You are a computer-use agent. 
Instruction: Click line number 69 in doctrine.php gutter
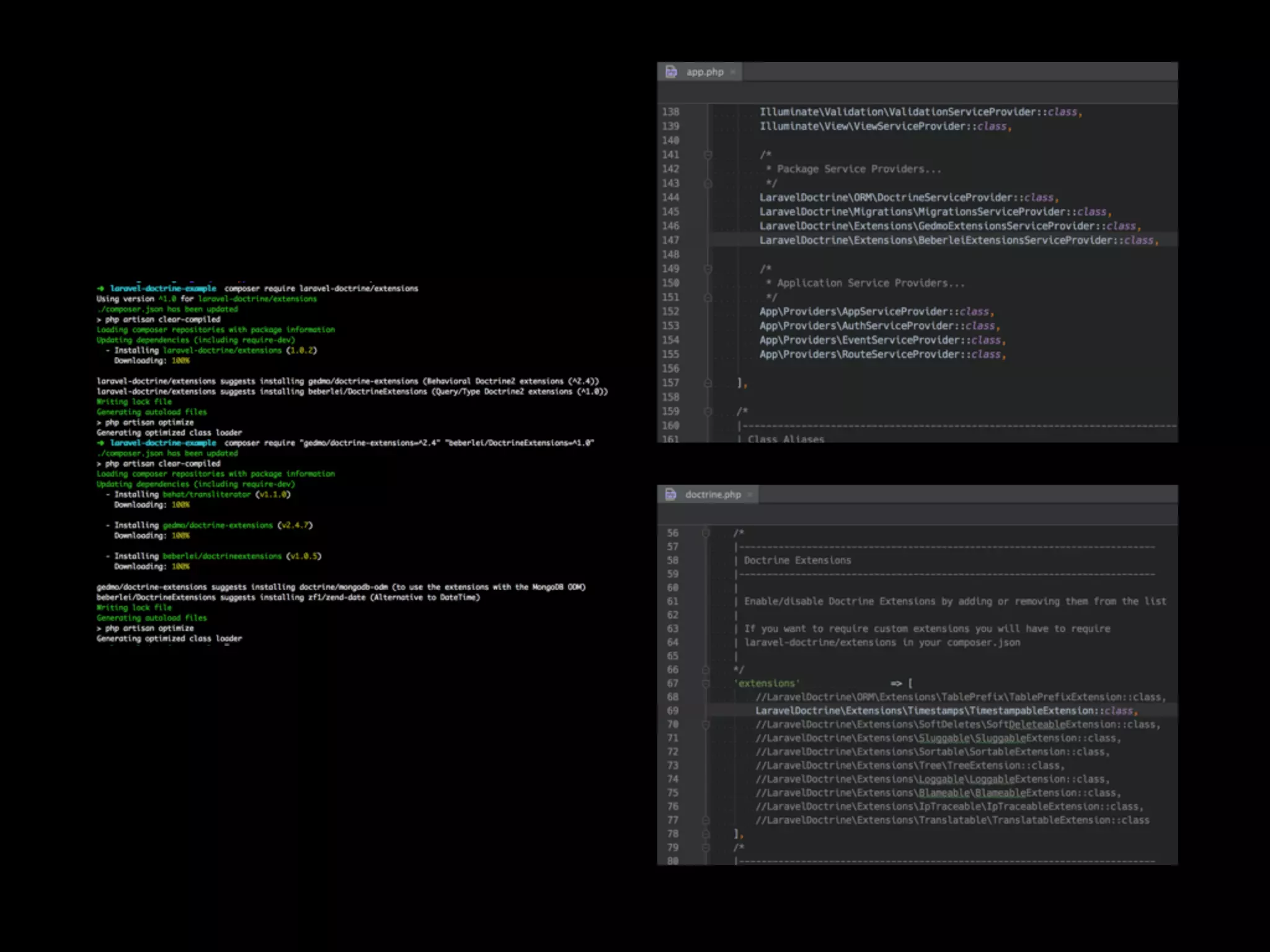click(673, 711)
